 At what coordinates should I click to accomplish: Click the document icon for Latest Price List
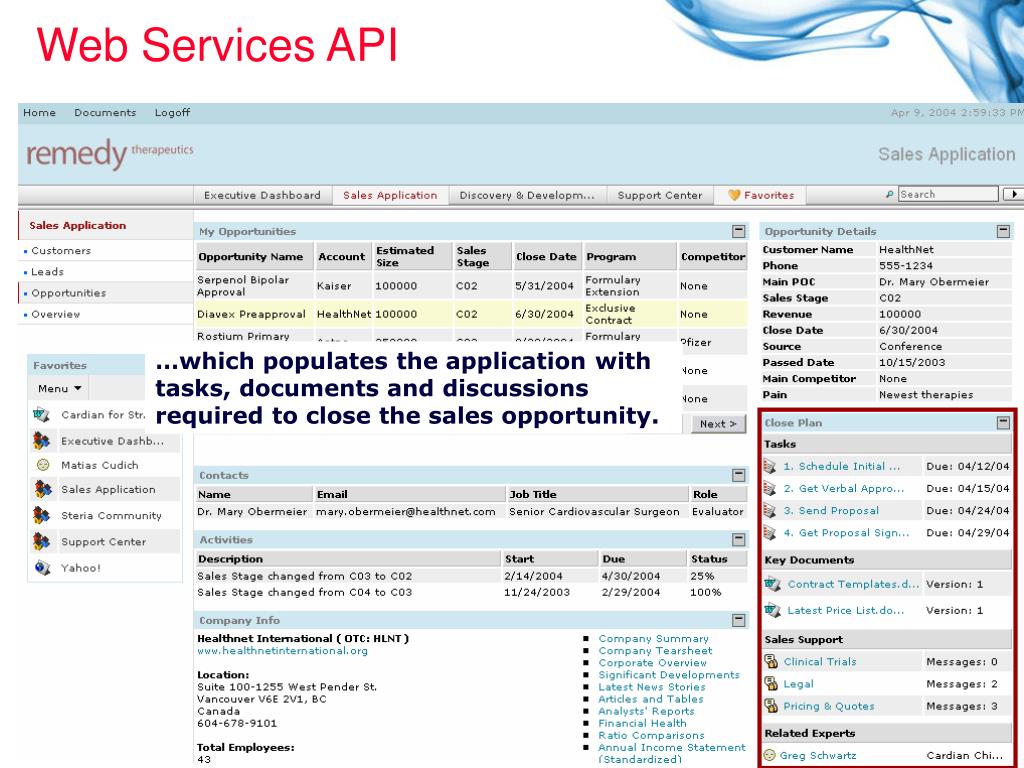(x=773, y=610)
